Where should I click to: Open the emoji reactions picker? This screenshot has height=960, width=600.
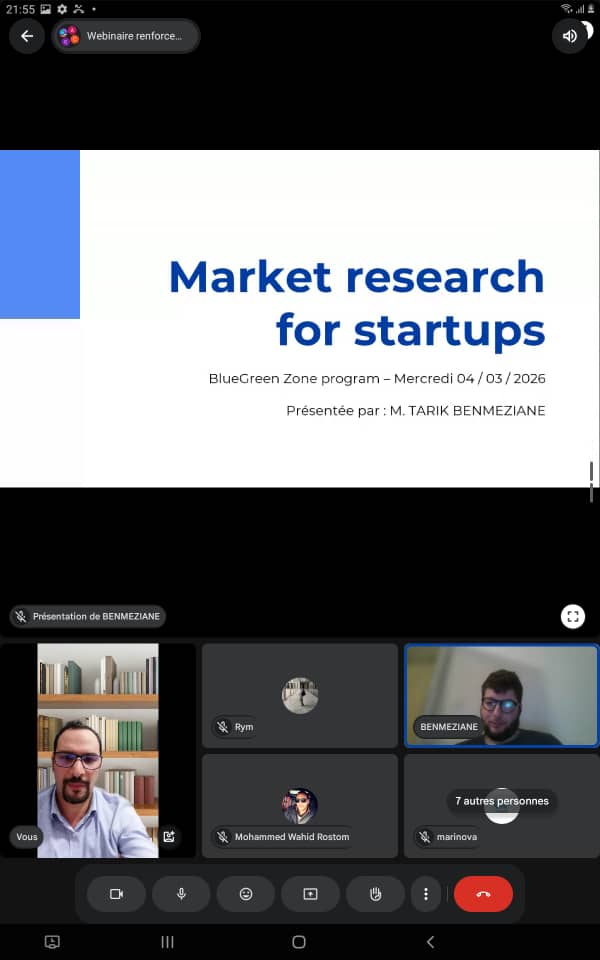coord(246,894)
